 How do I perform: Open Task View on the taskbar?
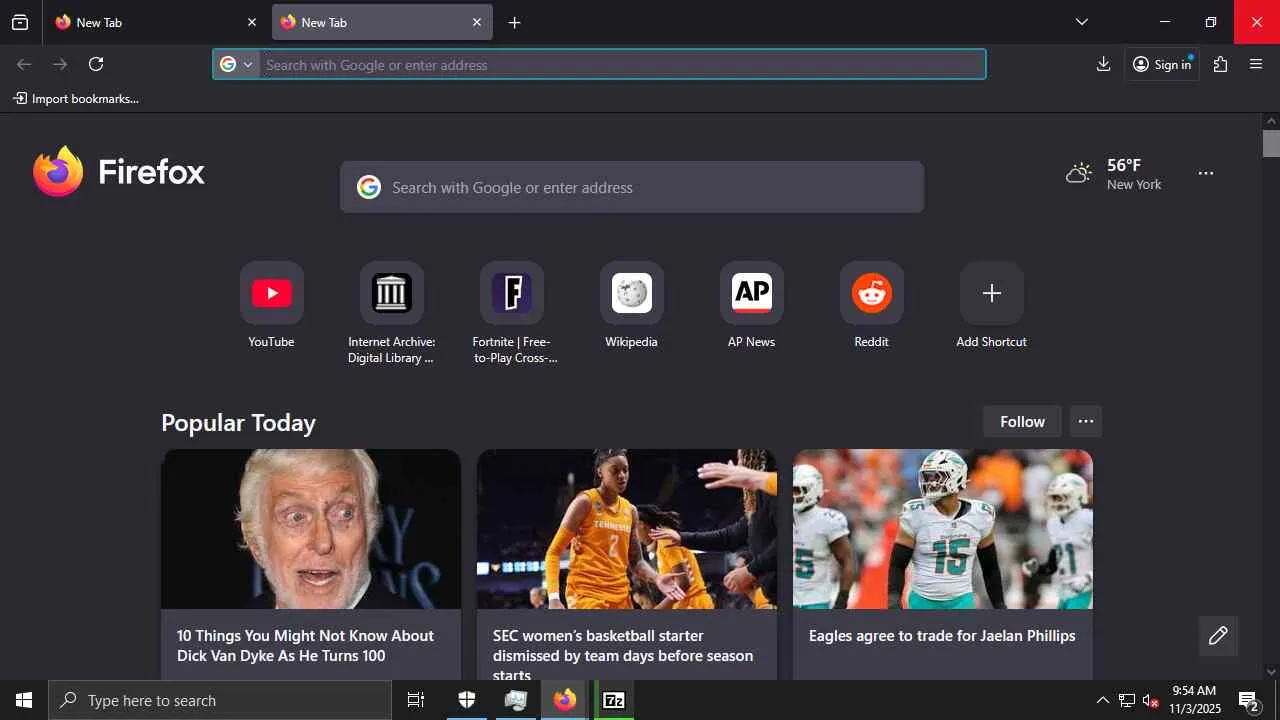(x=416, y=700)
